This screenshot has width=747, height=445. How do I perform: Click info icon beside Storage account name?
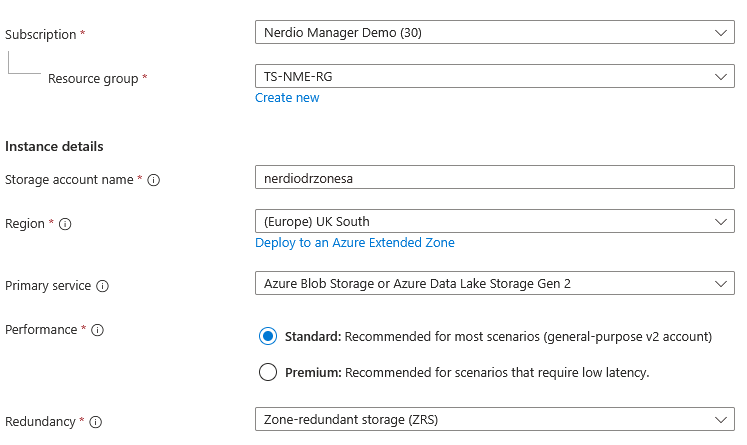[154, 180]
